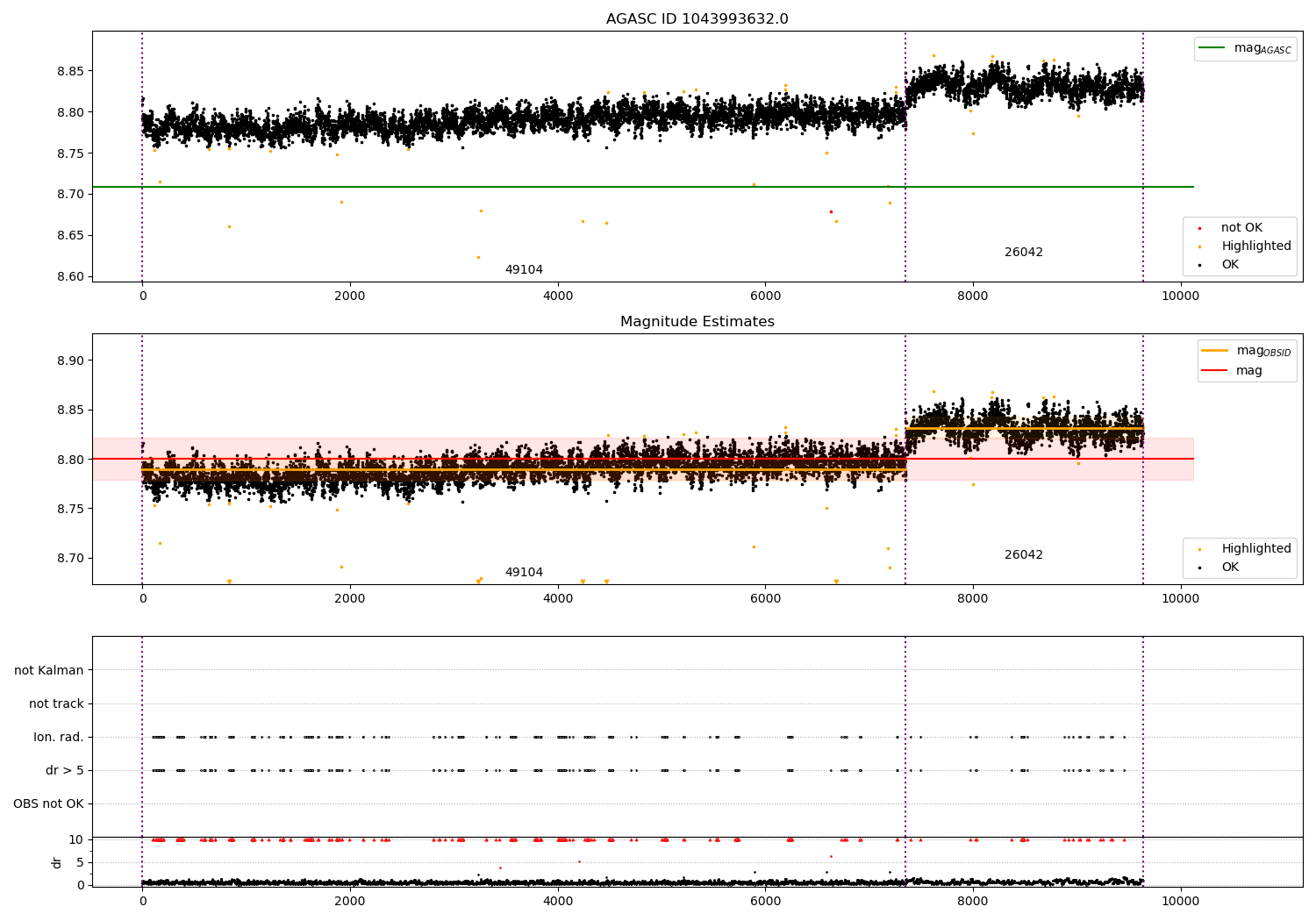Click the 8000 x-axis tick in bottom plot
The width and height of the screenshot is (1316, 921).
(x=973, y=901)
